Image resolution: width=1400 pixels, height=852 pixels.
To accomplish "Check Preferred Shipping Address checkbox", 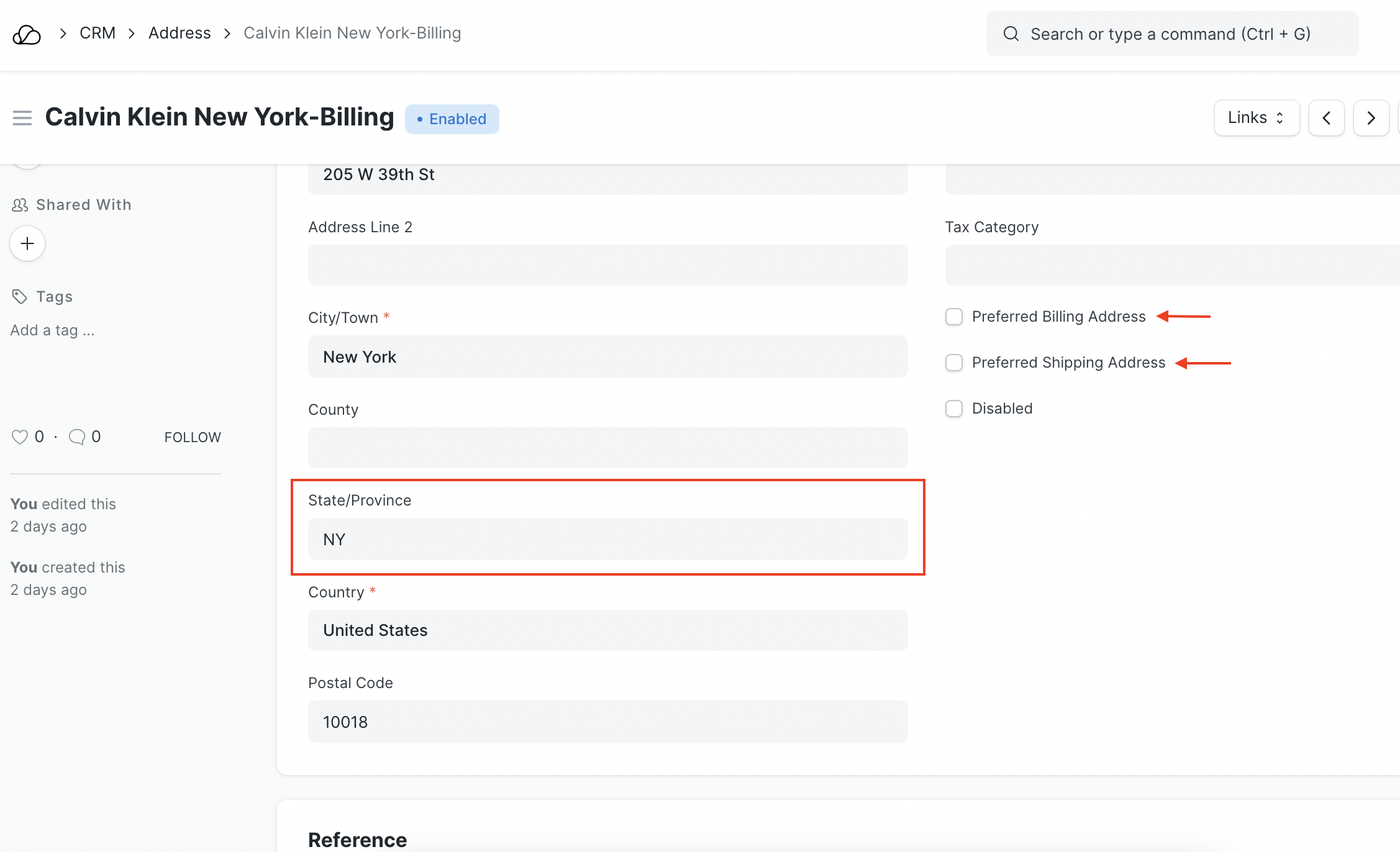I will pyautogui.click(x=954, y=363).
